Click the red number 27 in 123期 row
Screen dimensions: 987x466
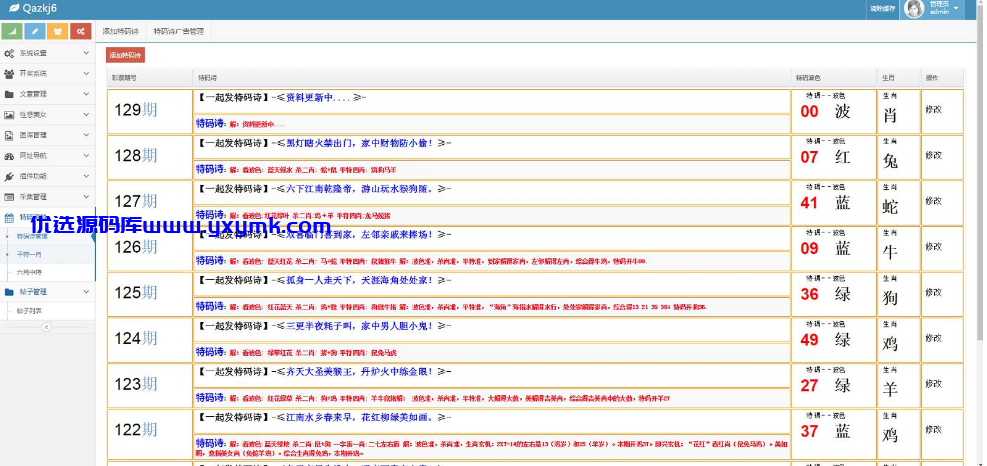[x=809, y=386]
